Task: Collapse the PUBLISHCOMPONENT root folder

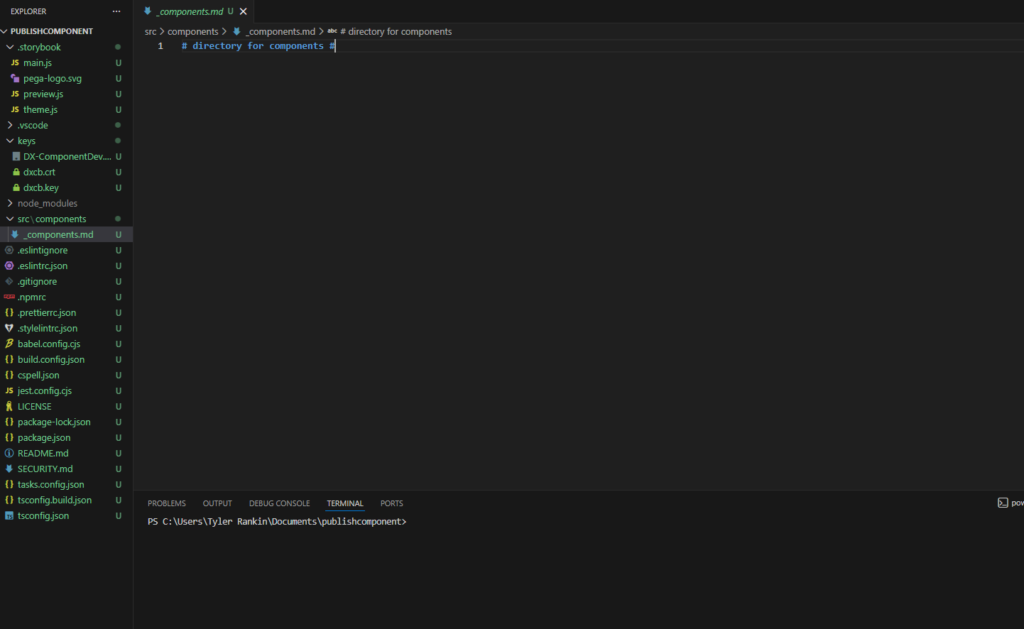Action: [x=6, y=31]
